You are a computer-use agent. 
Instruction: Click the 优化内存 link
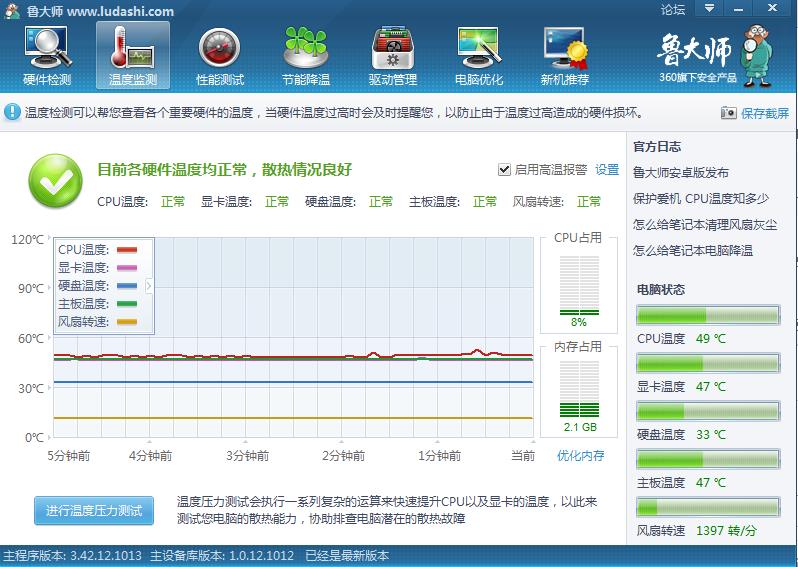(581, 456)
